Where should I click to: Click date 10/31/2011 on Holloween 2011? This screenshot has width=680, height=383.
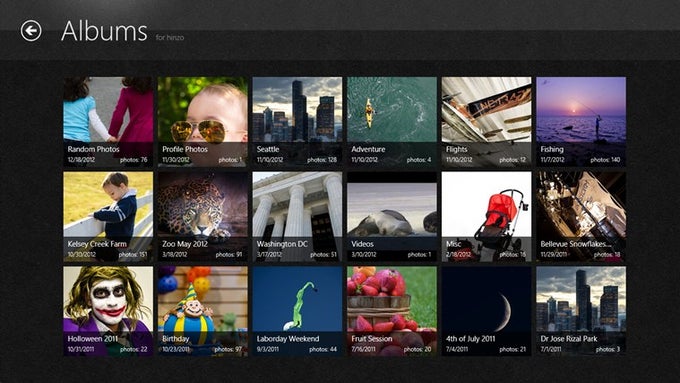point(81,349)
